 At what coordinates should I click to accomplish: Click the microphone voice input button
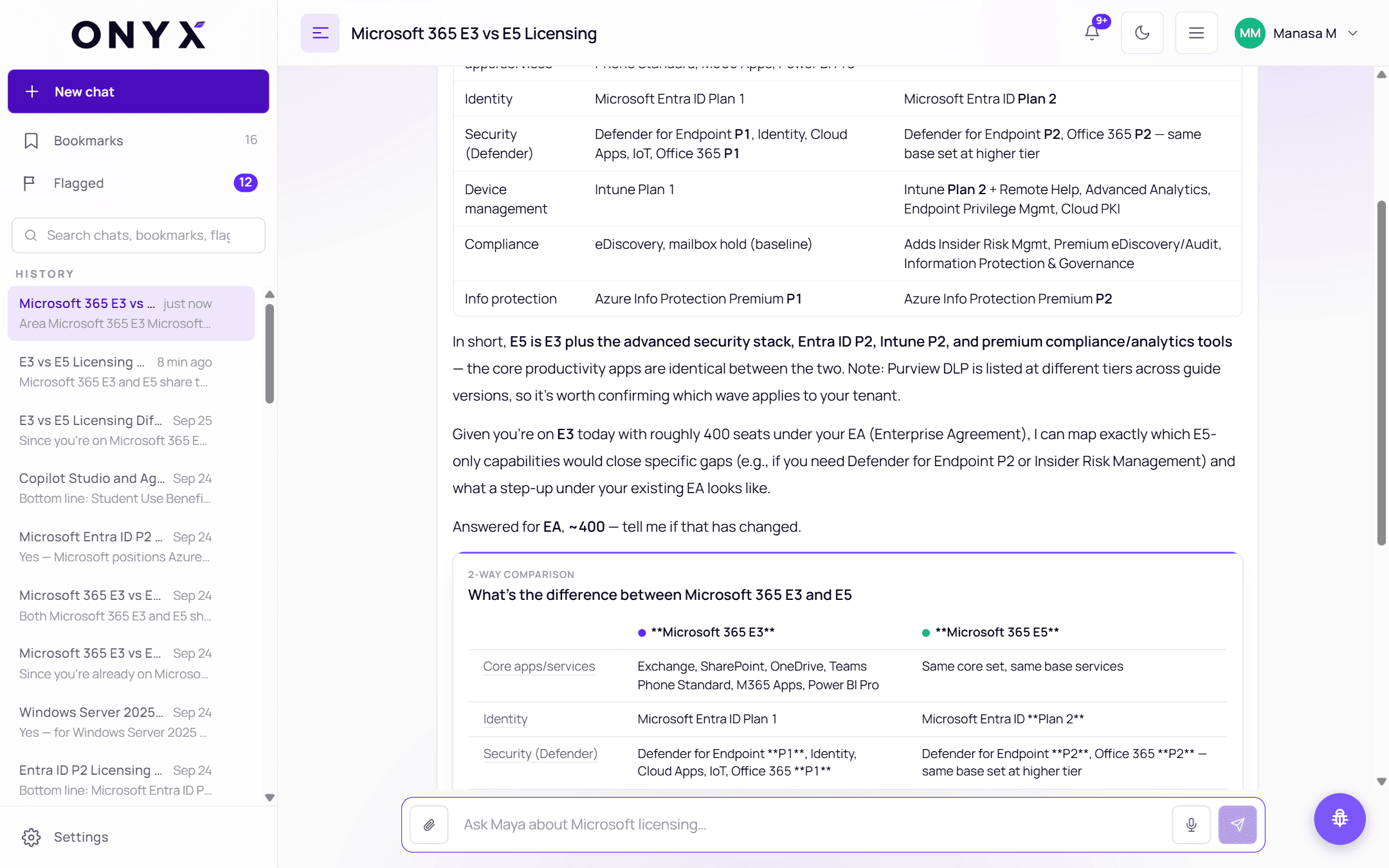1192,825
